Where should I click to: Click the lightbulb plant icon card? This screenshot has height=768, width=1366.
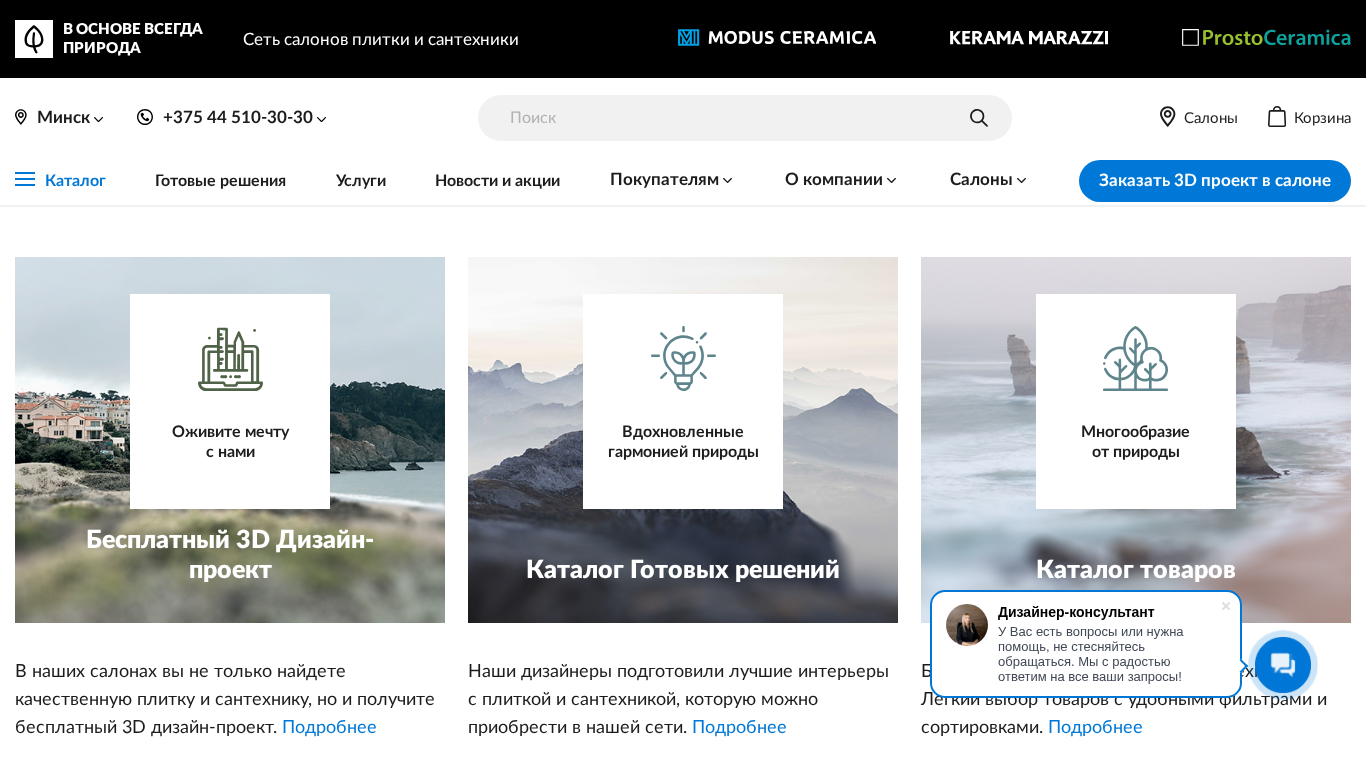pyautogui.click(x=683, y=401)
